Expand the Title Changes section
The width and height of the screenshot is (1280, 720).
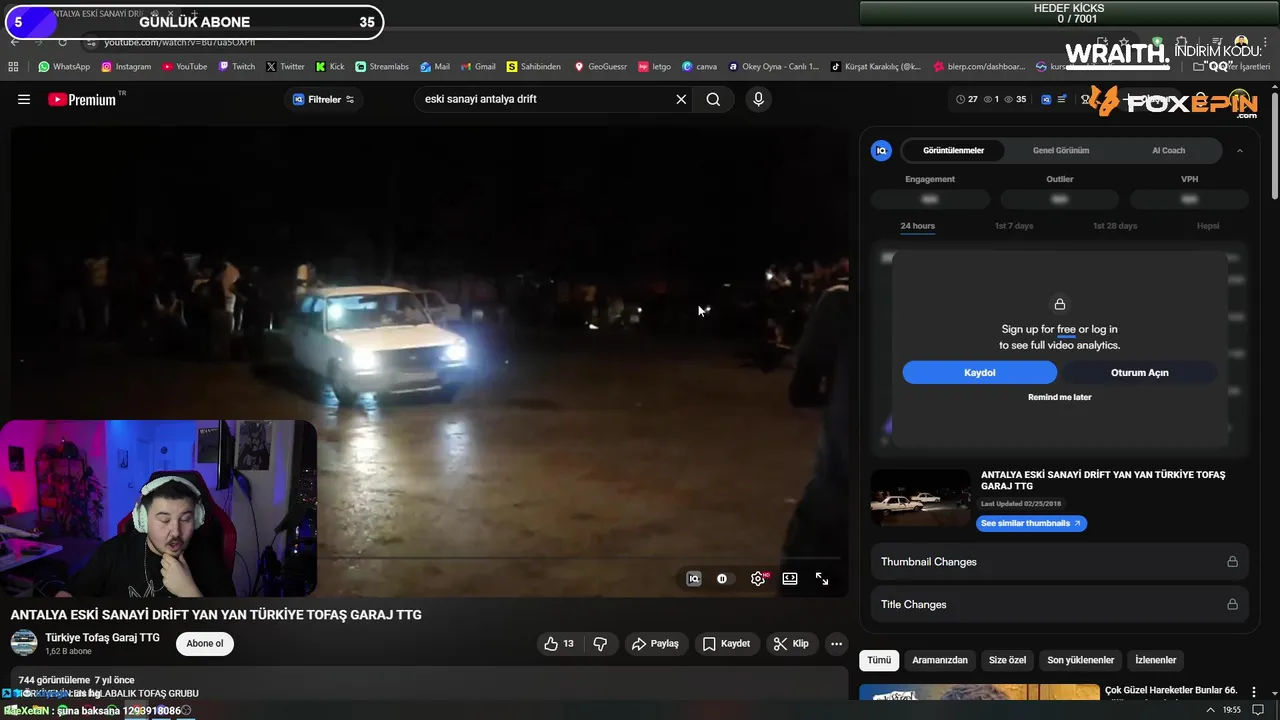pos(1059,604)
